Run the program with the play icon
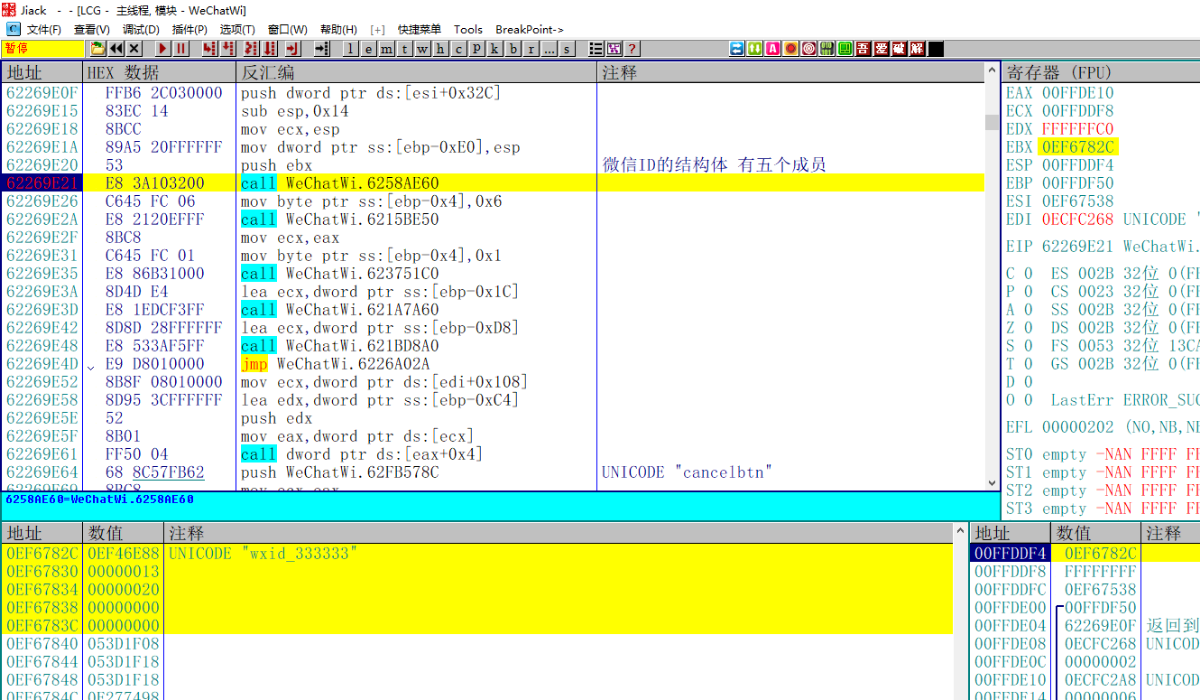This screenshot has height=700, width=1200. pos(163,48)
